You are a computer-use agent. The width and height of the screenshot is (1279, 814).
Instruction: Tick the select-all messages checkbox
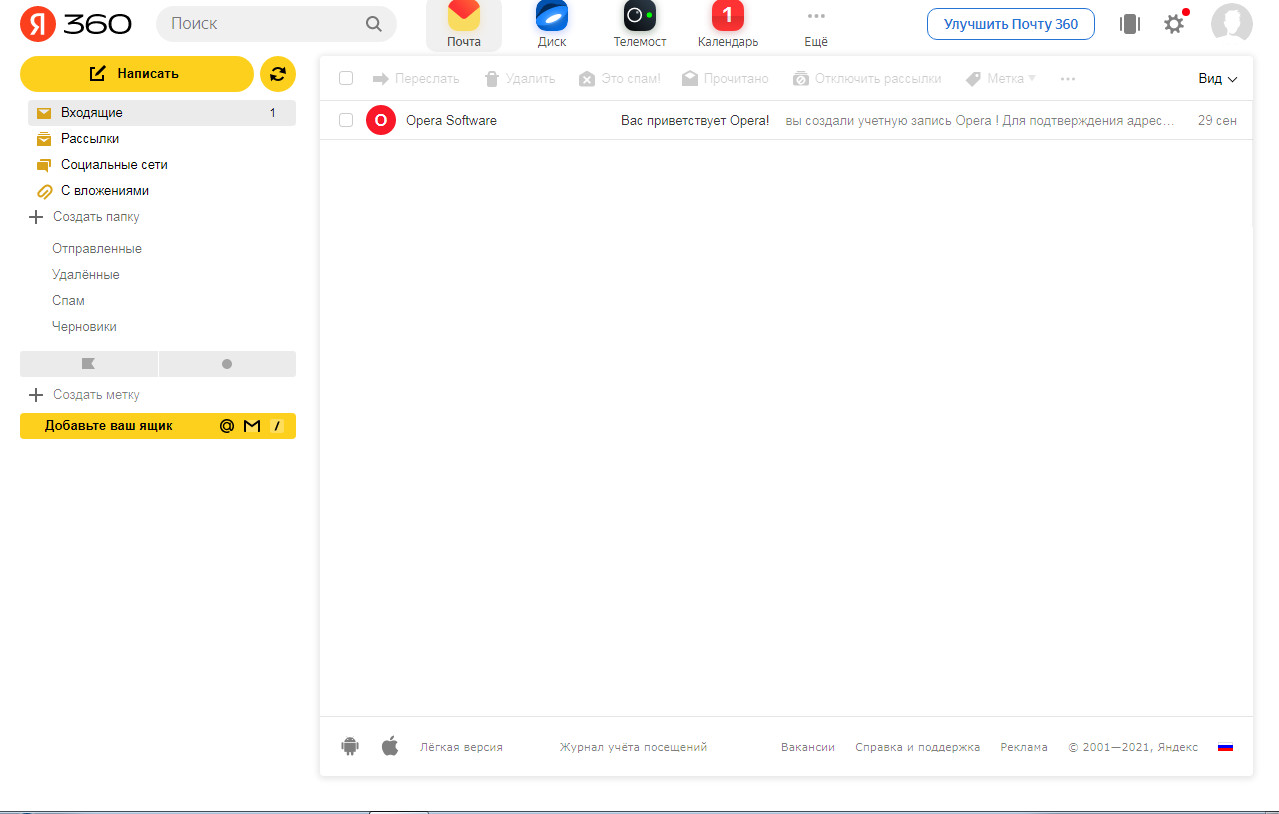346,78
